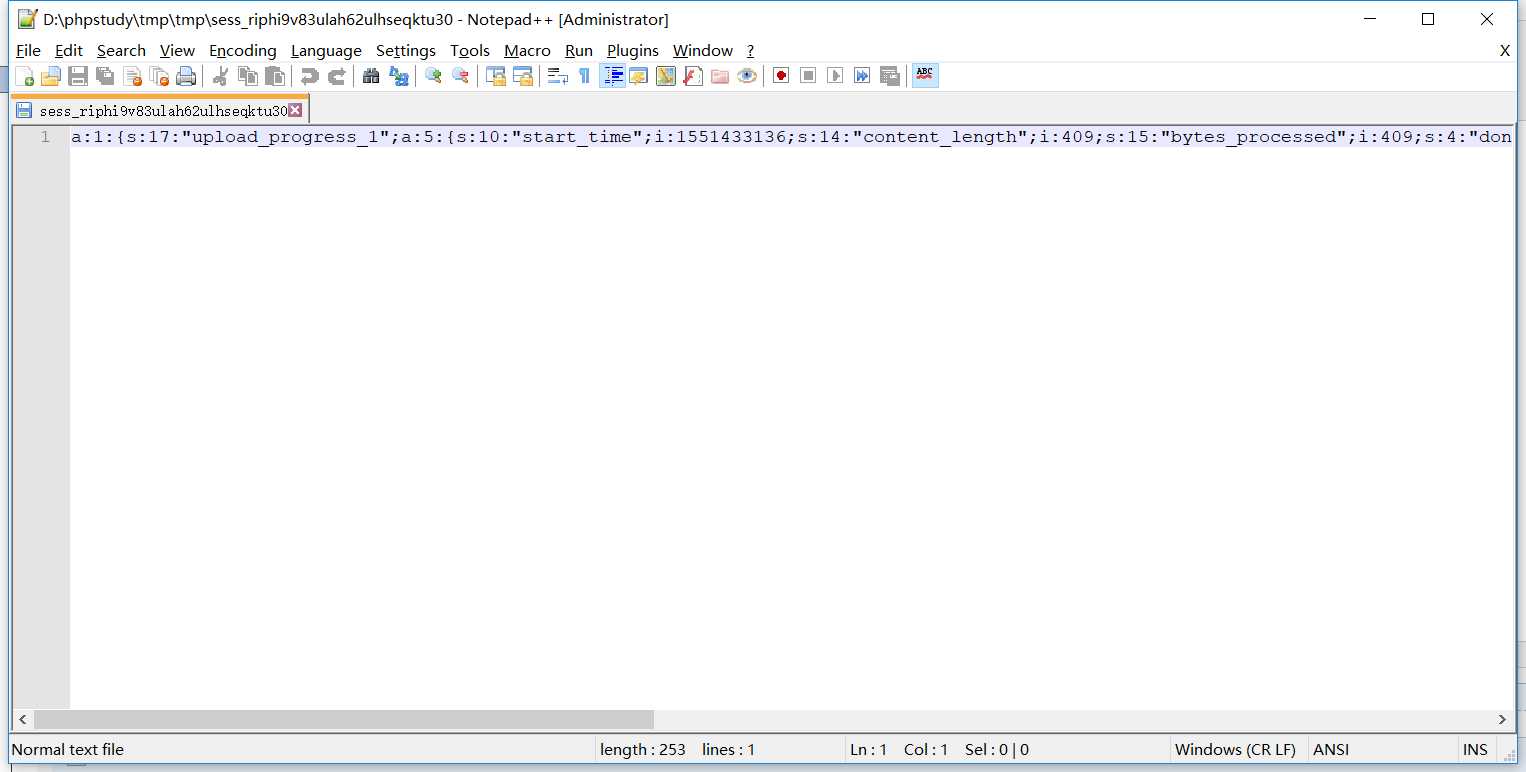1526x772 pixels.
Task: Click the Redo toolbar icon
Action: click(x=337, y=76)
